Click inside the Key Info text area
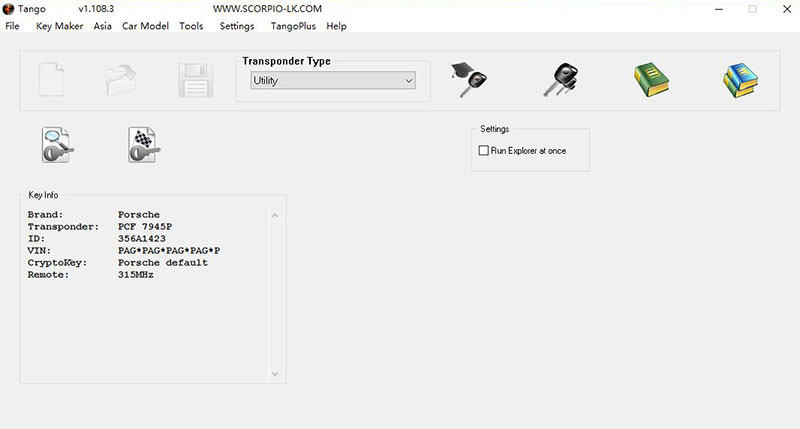The width and height of the screenshot is (800, 429). coord(145,320)
